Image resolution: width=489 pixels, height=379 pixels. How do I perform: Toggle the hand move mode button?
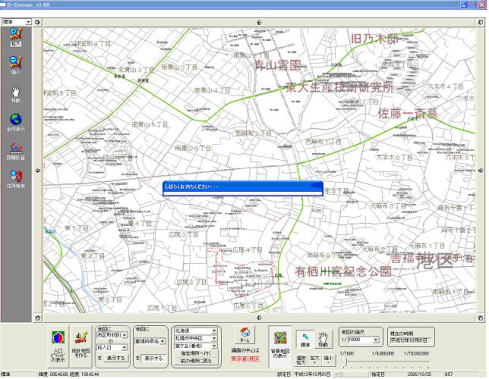pos(323,339)
